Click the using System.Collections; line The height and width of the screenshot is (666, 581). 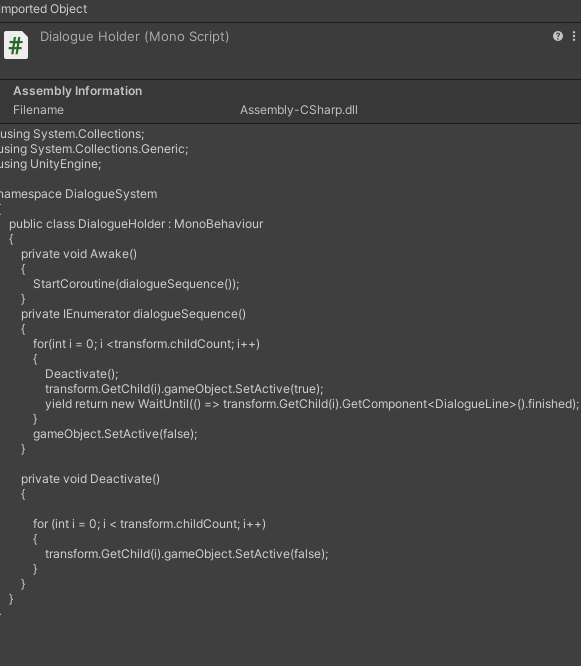point(72,134)
